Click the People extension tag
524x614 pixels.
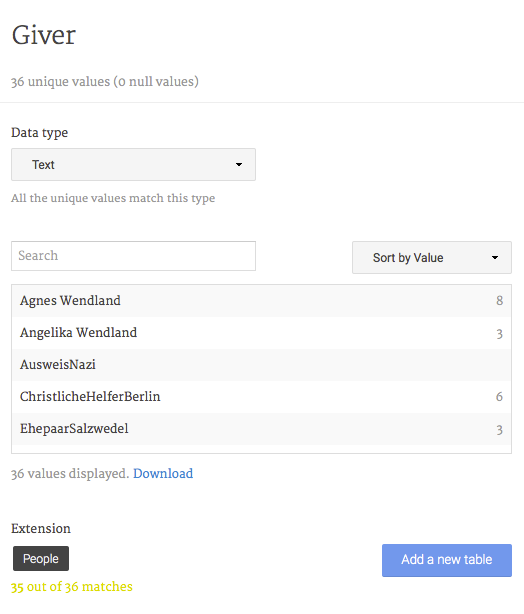(x=41, y=558)
